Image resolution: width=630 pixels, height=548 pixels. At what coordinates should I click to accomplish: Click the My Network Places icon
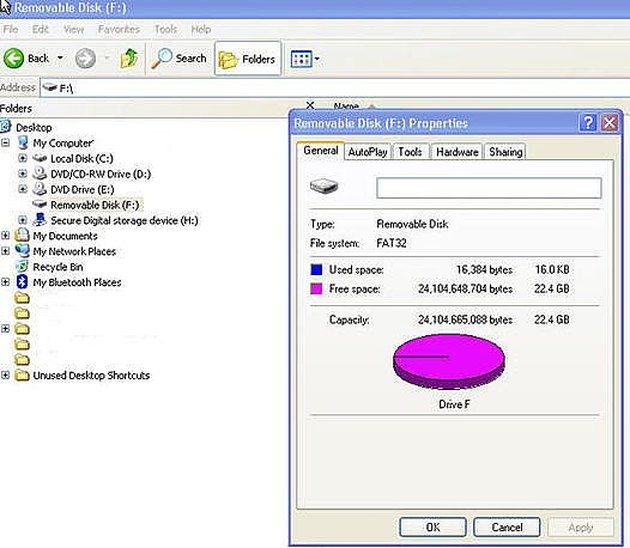click(22, 251)
